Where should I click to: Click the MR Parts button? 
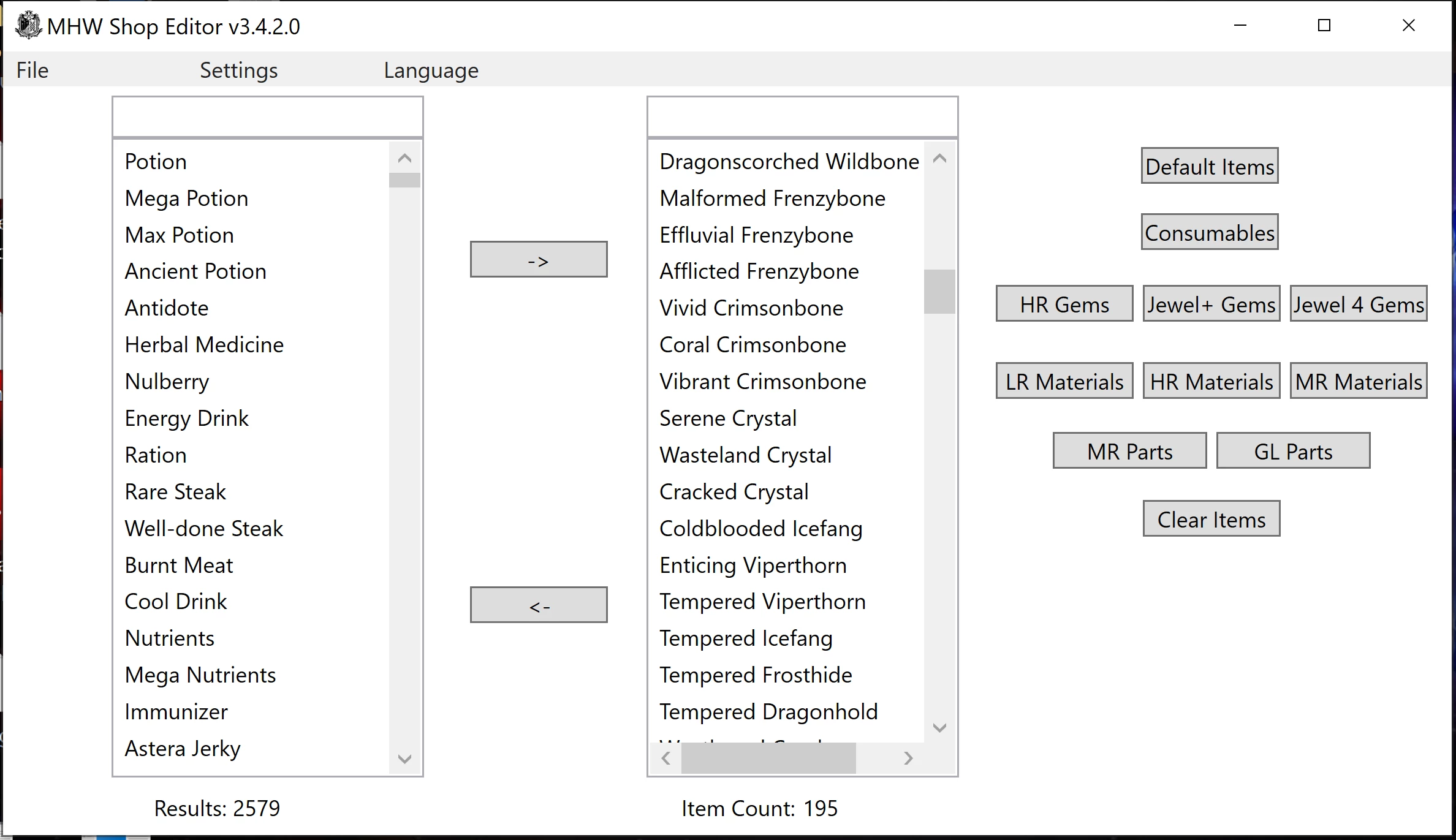click(x=1130, y=451)
